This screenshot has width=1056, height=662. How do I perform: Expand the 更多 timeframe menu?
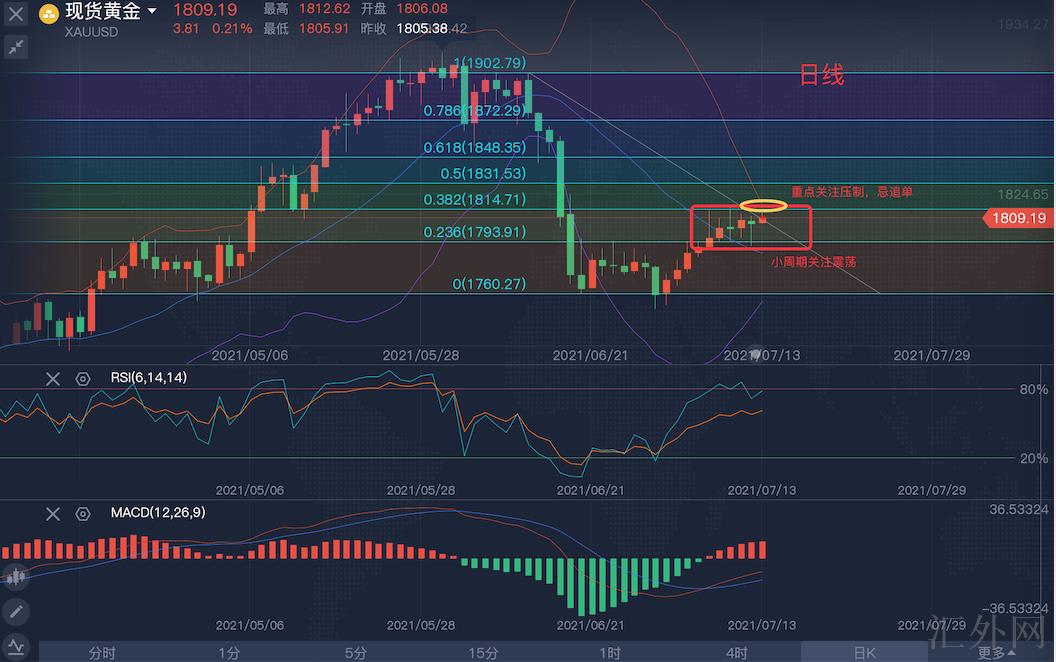[x=991, y=653]
